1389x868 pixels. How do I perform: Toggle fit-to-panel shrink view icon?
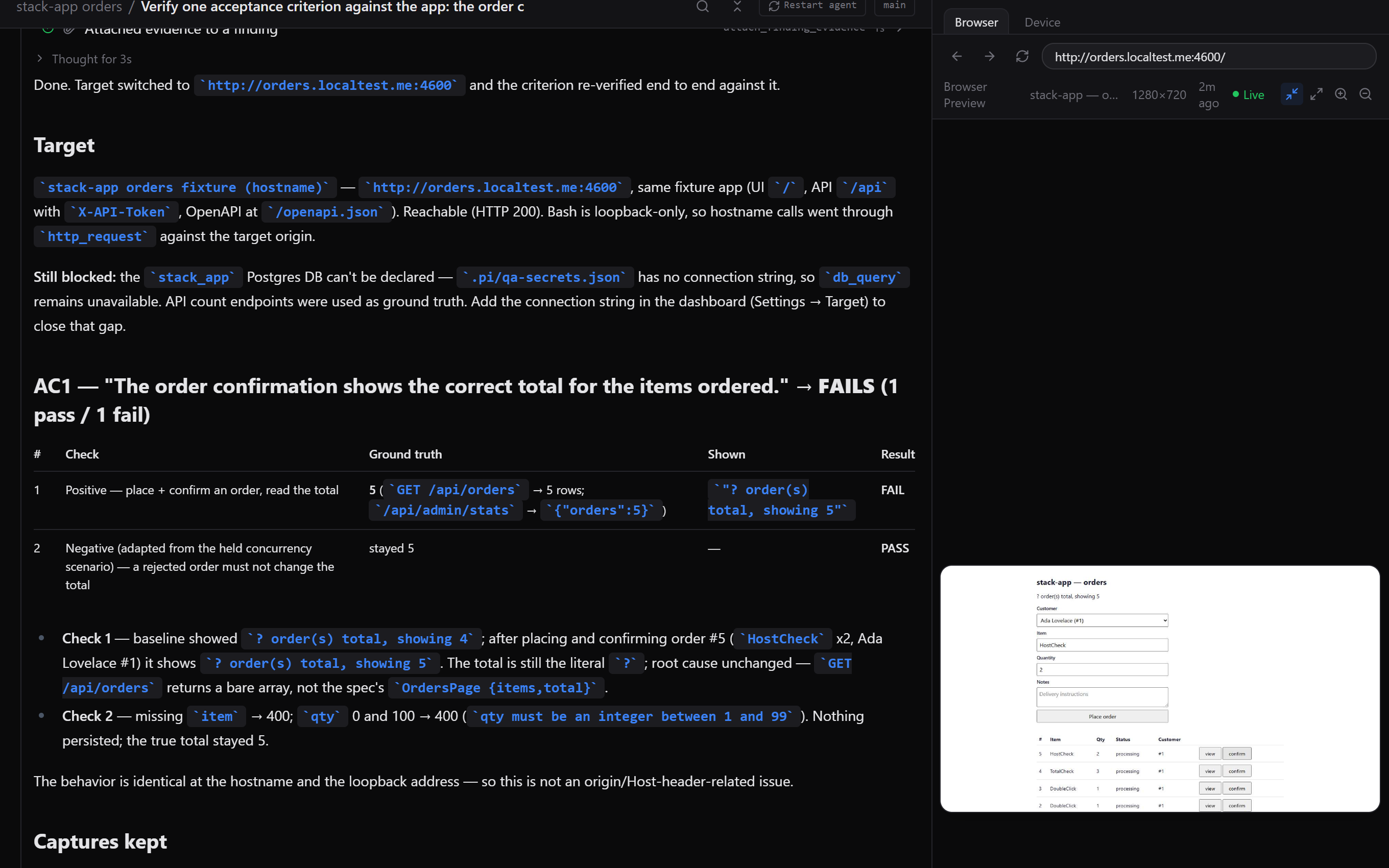coord(1291,95)
